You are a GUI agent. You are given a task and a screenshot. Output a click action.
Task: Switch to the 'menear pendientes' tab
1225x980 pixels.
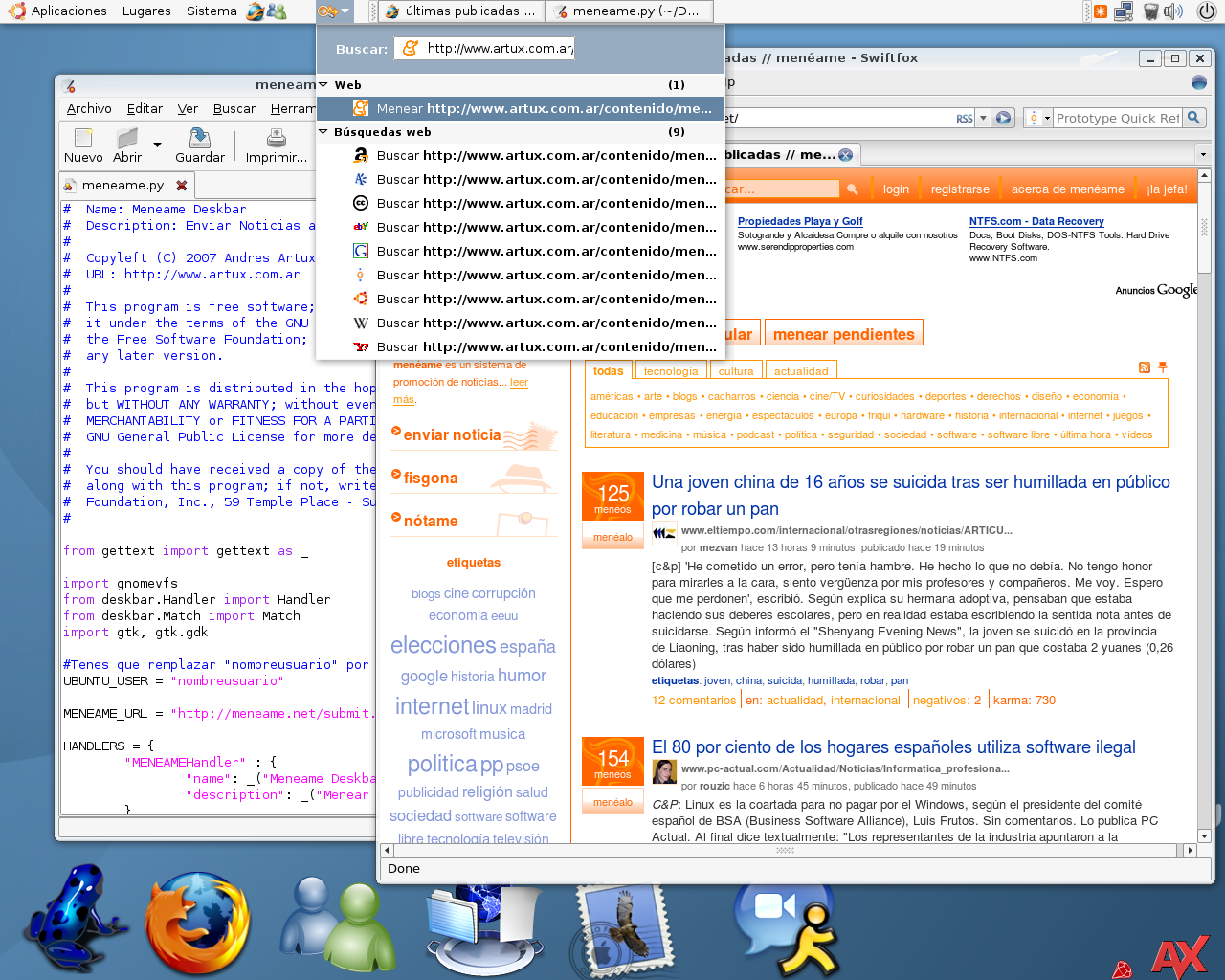843,334
